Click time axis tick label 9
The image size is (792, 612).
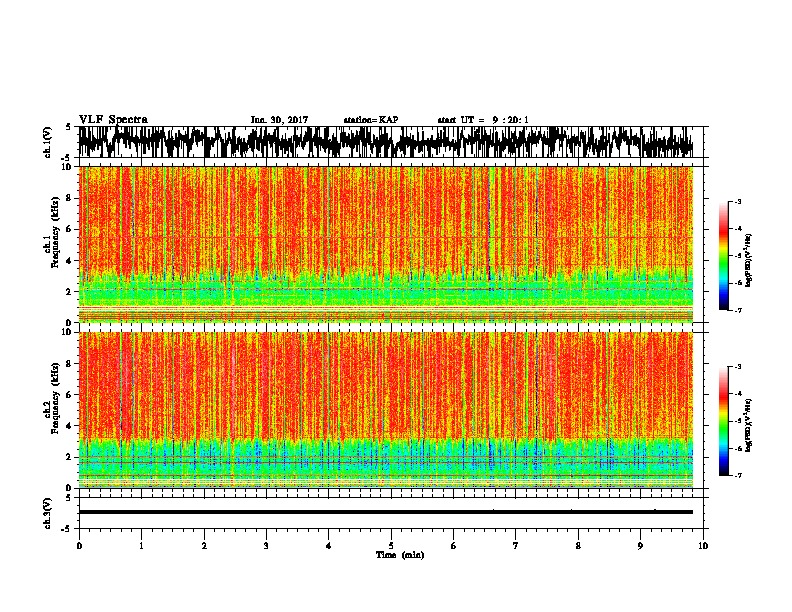tap(640, 546)
